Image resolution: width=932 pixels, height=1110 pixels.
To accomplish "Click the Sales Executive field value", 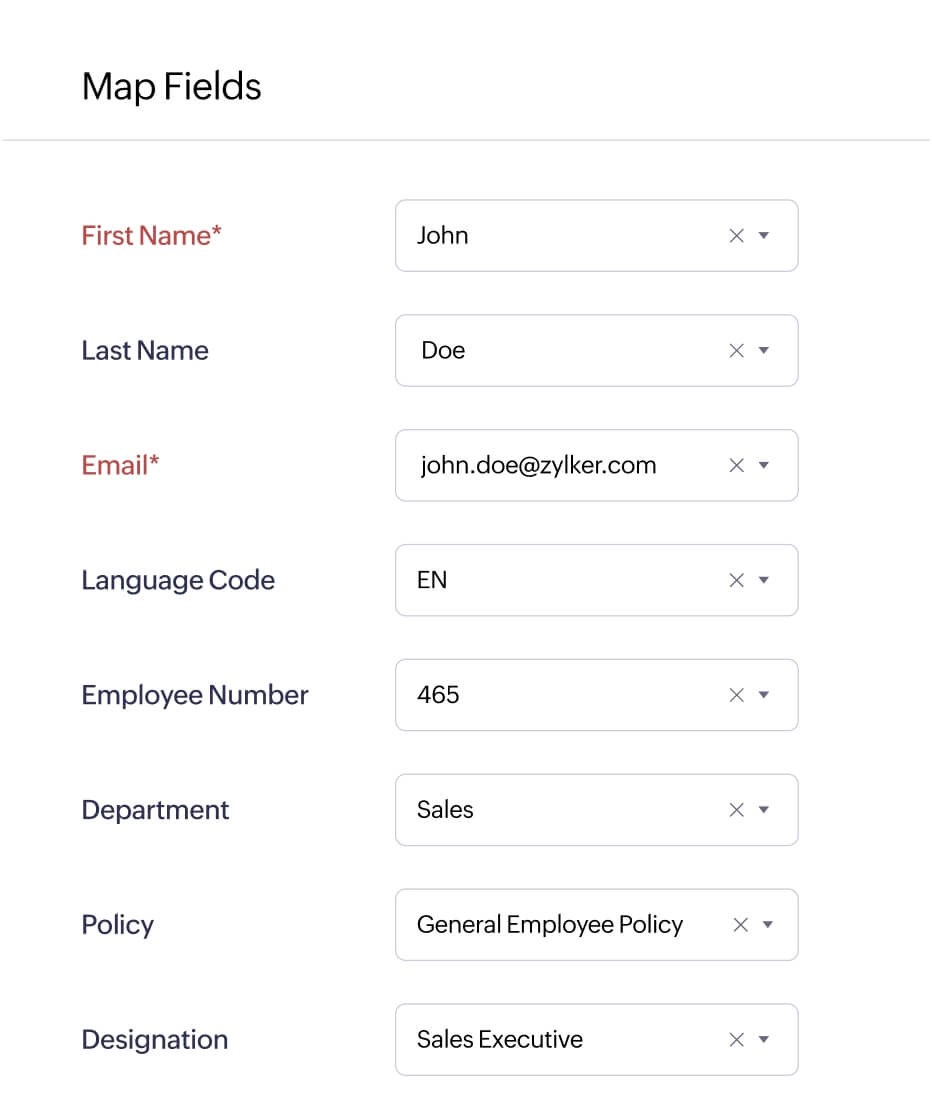I will click(x=500, y=1040).
